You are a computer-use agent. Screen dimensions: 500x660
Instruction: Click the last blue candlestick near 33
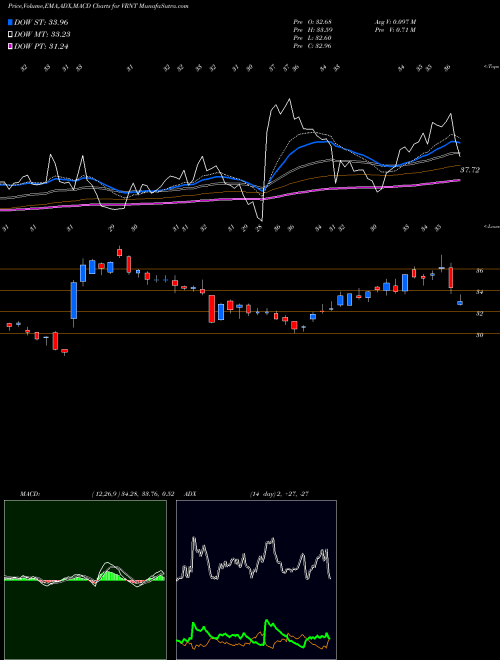(460, 303)
